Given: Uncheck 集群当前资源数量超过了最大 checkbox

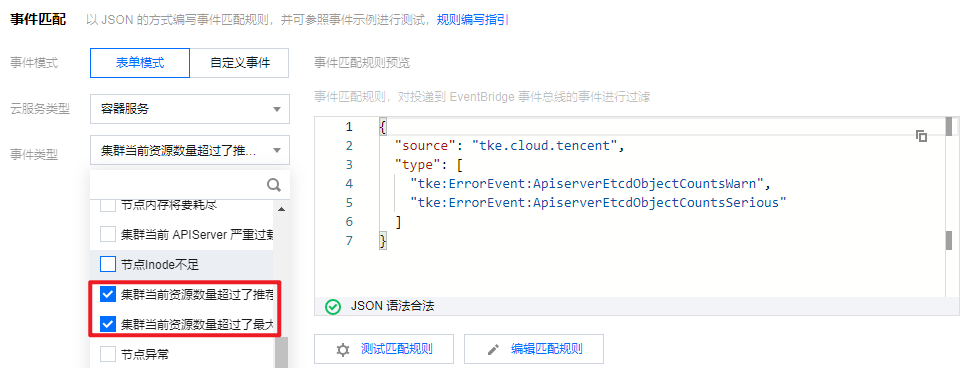Looking at the screenshot, I should tap(108, 324).
